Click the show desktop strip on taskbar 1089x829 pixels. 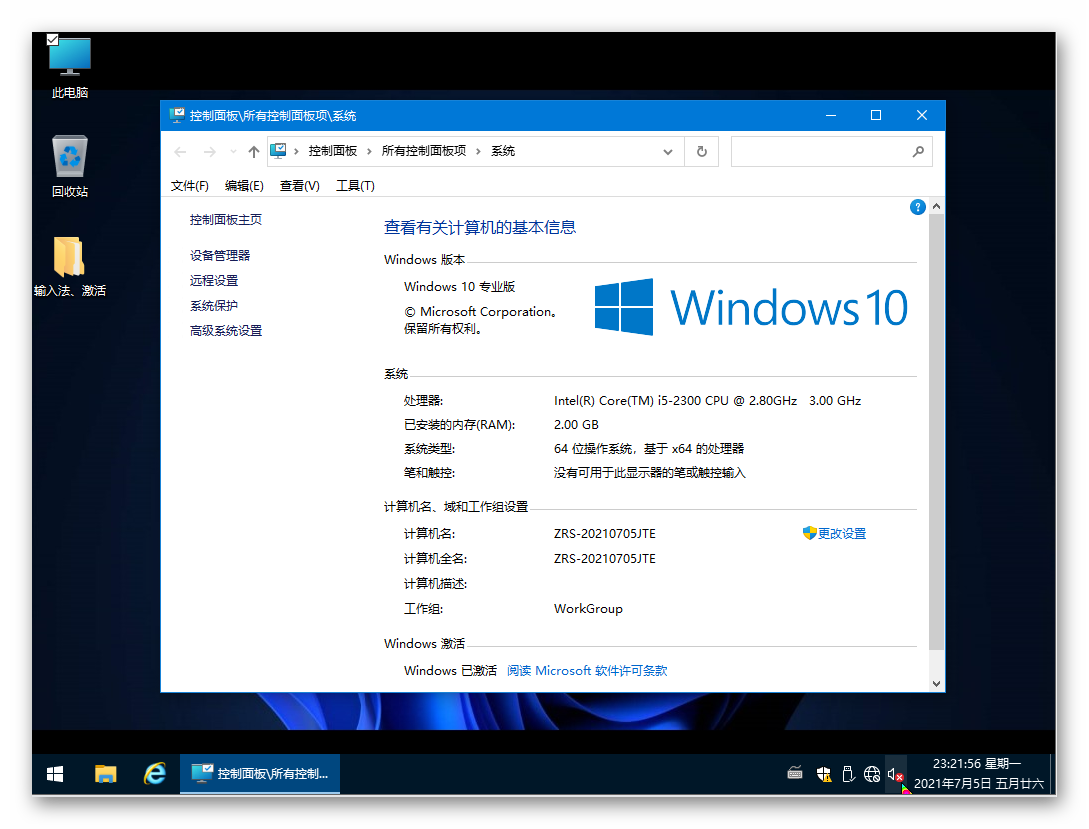pos(1052,774)
